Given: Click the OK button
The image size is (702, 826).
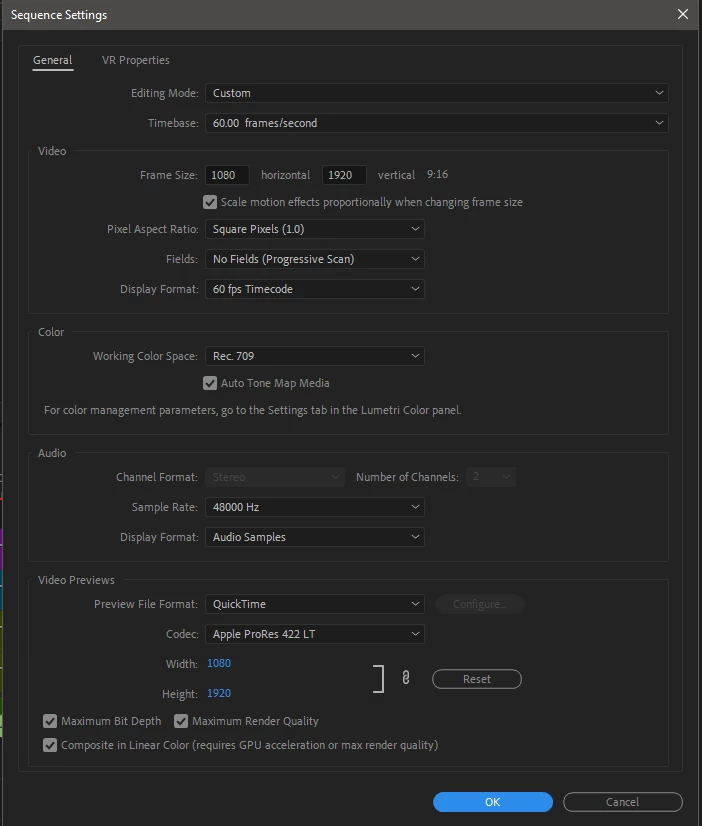Looking at the screenshot, I should (492, 802).
